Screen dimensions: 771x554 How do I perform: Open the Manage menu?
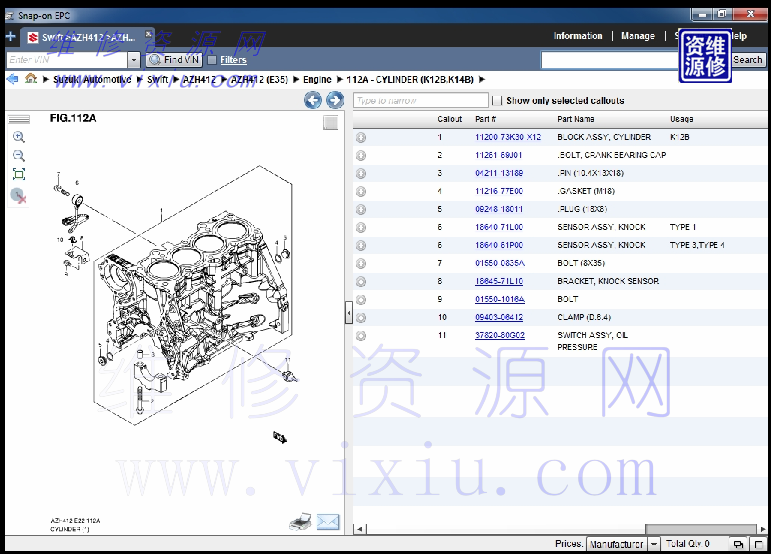[638, 36]
